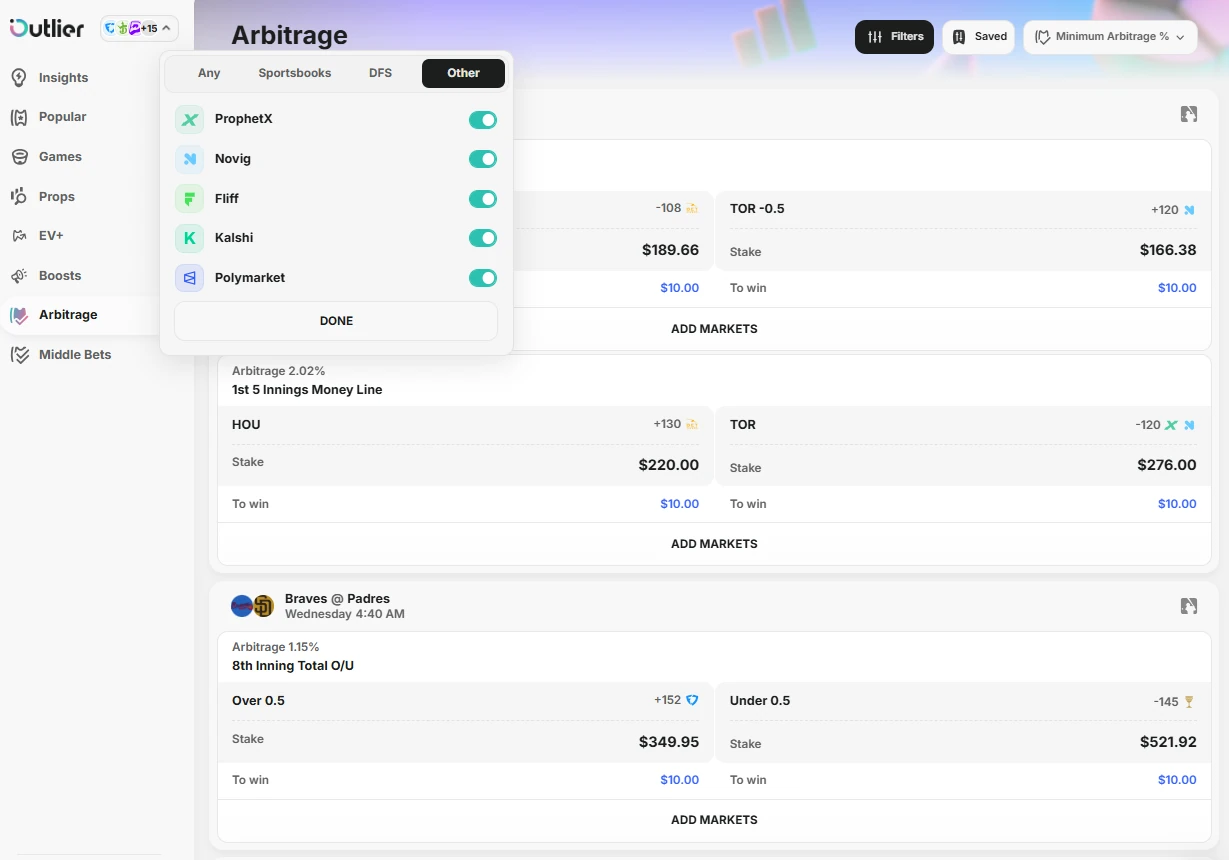Click the sportsbook icon next to HOU +130
1229x860 pixels.
click(692, 424)
